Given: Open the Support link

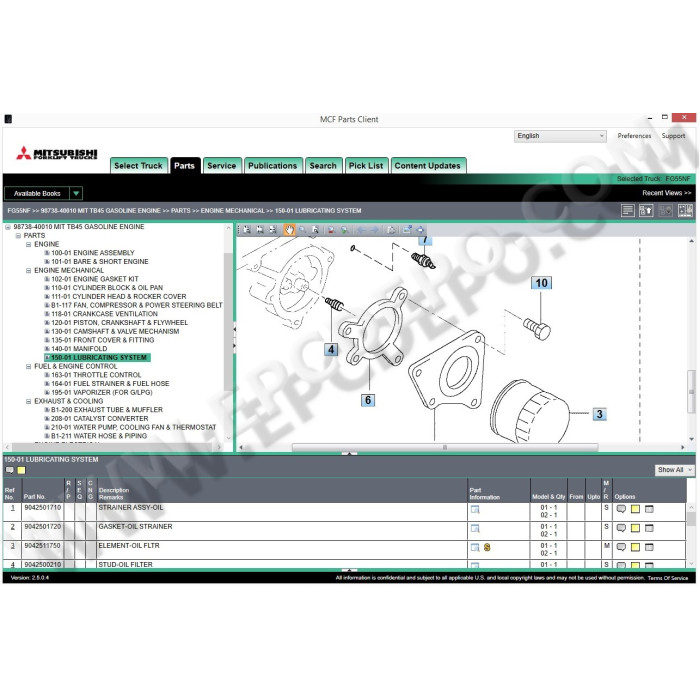Looking at the screenshot, I should click(x=673, y=136).
